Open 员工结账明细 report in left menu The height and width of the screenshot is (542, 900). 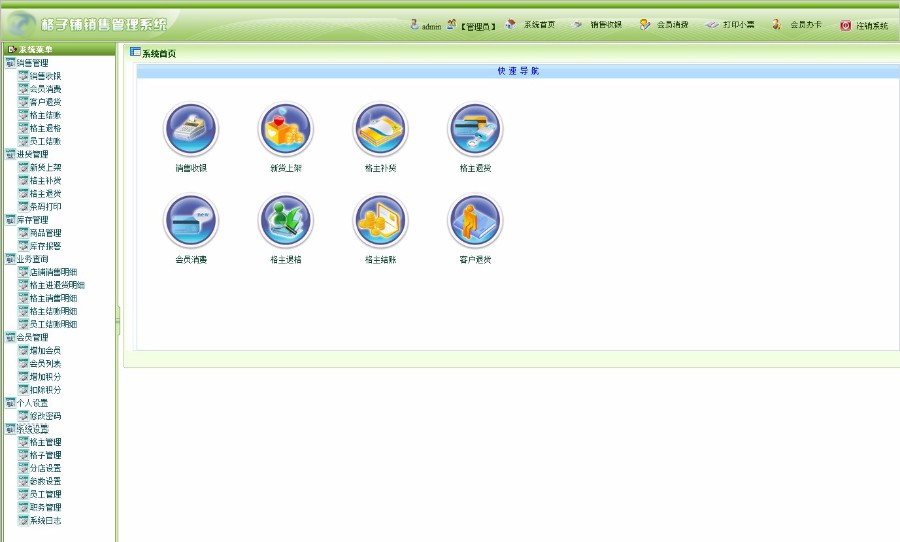pos(53,324)
